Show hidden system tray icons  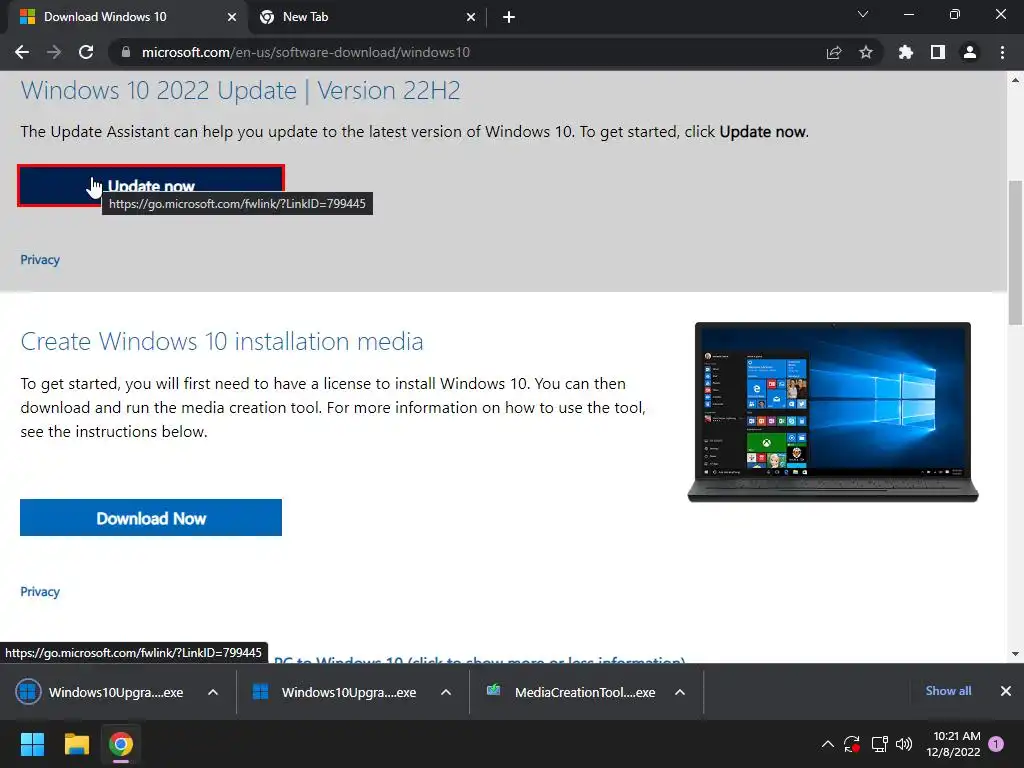827,744
